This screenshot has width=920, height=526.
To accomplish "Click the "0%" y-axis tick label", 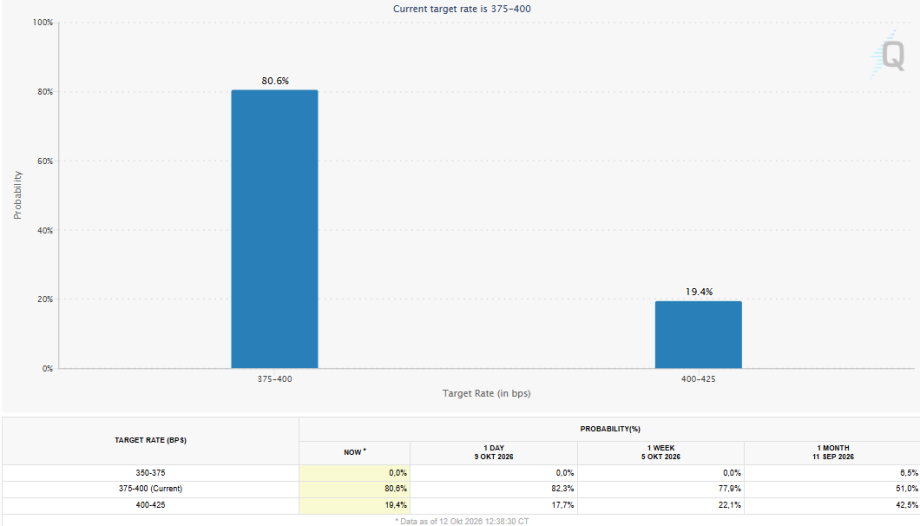I will (x=47, y=369).
